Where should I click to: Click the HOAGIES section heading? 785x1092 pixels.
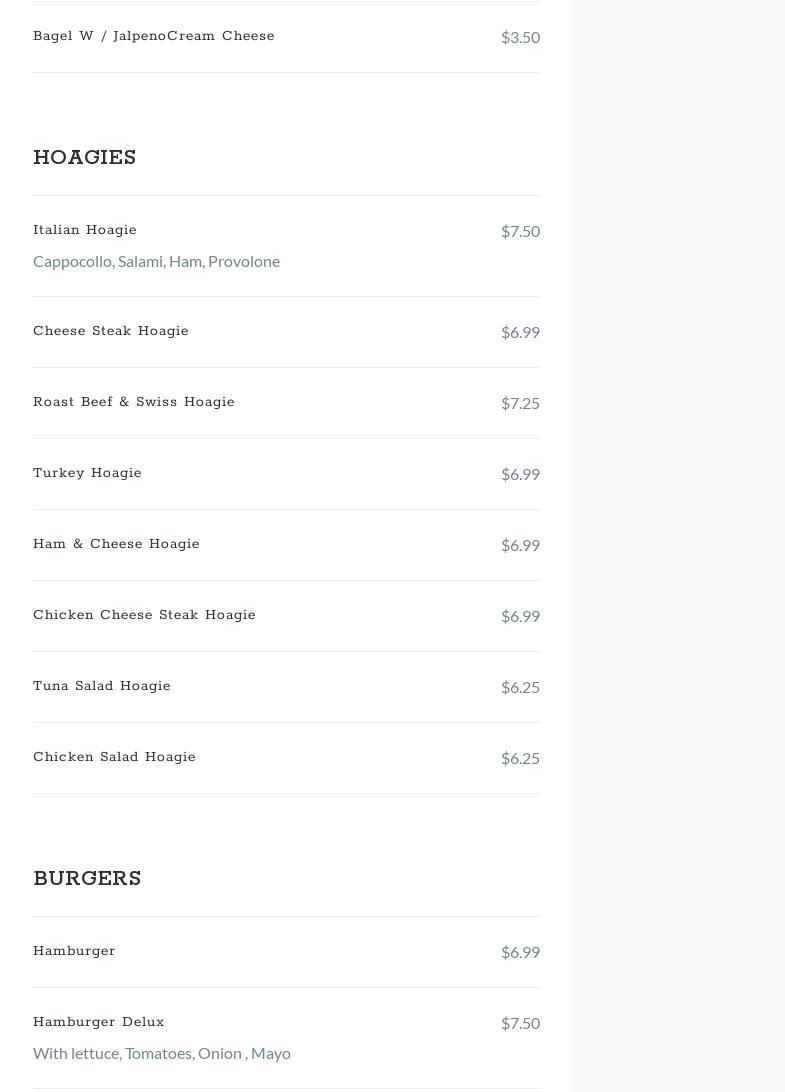click(84, 157)
